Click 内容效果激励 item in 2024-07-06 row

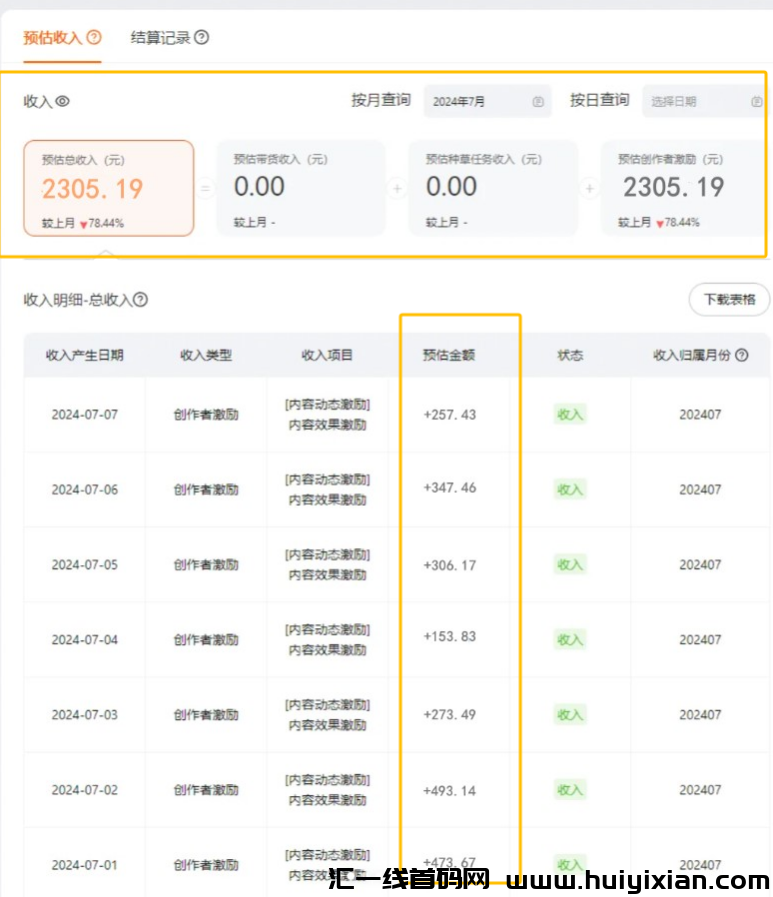[327, 500]
